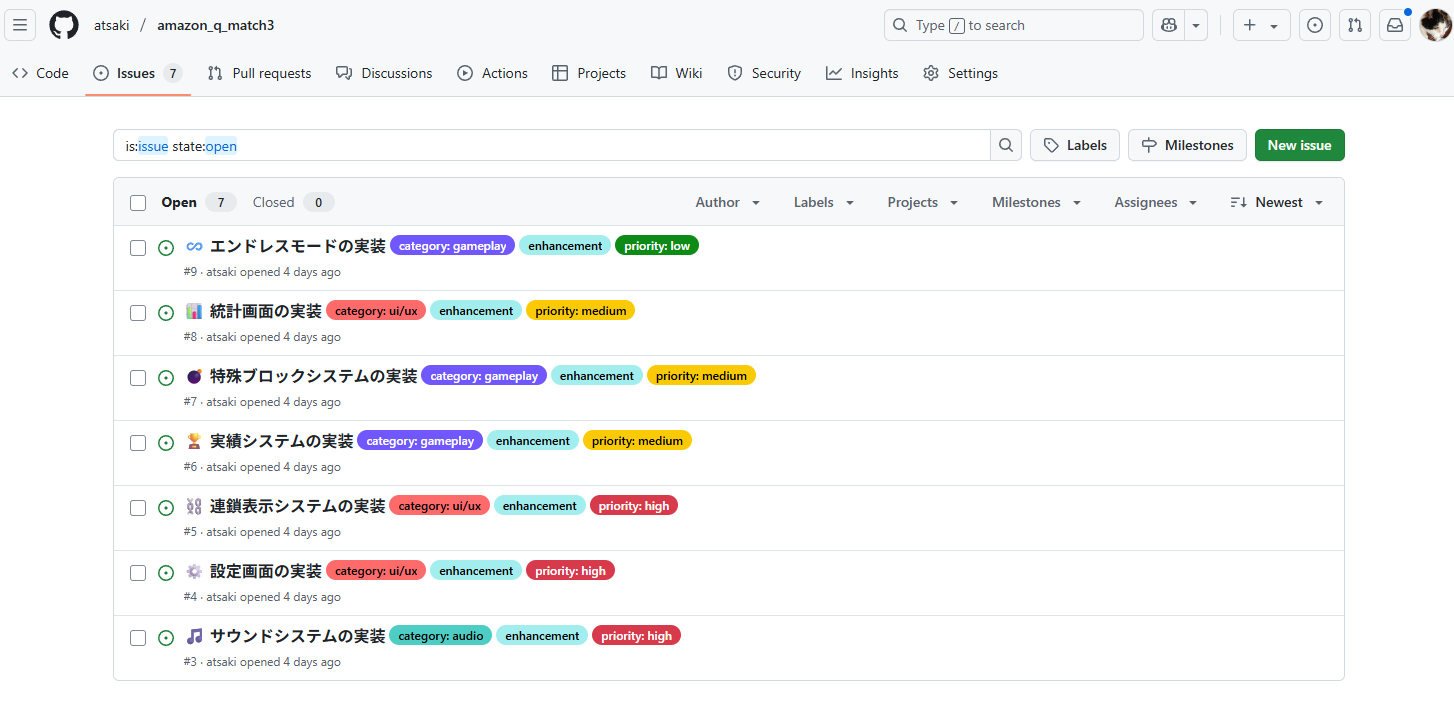Check the box for 統計画面の実装
Screen dimensions: 1454x723
pos(138,312)
